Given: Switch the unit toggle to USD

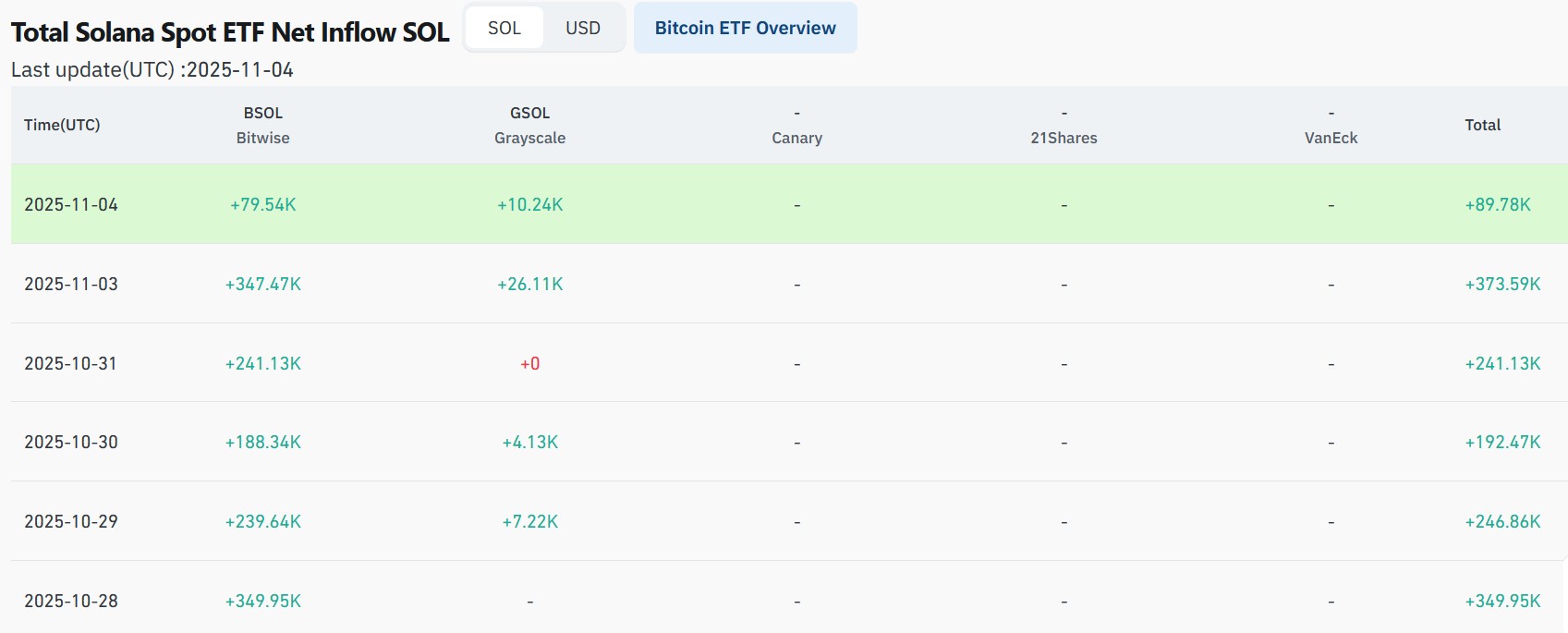Looking at the screenshot, I should [582, 29].
